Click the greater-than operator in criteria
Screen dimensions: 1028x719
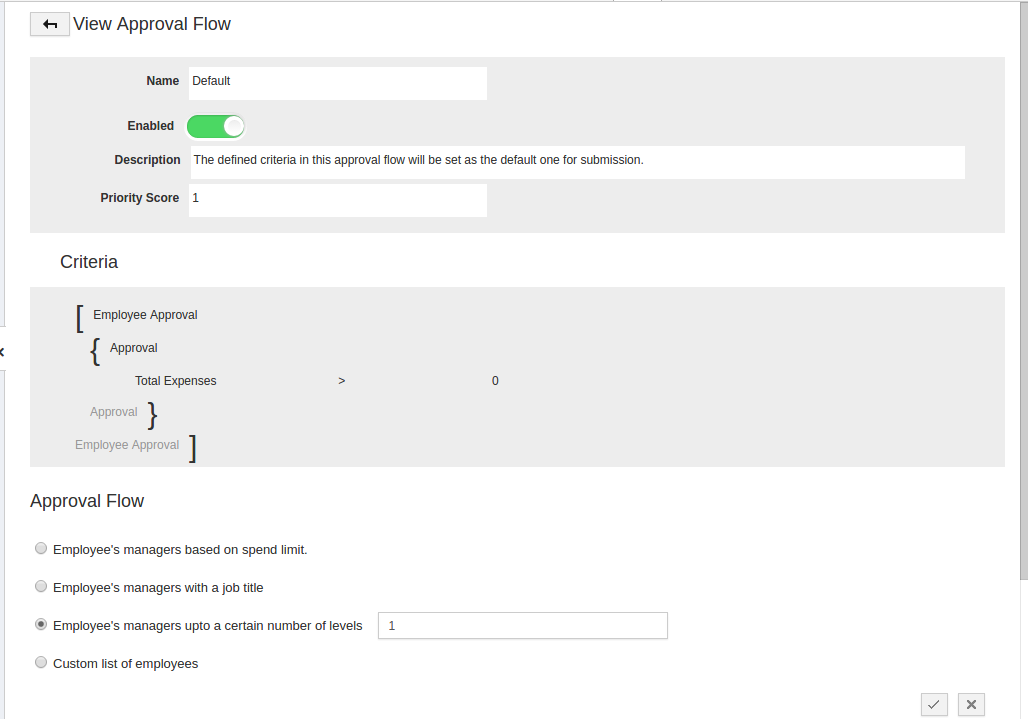pyautogui.click(x=342, y=381)
